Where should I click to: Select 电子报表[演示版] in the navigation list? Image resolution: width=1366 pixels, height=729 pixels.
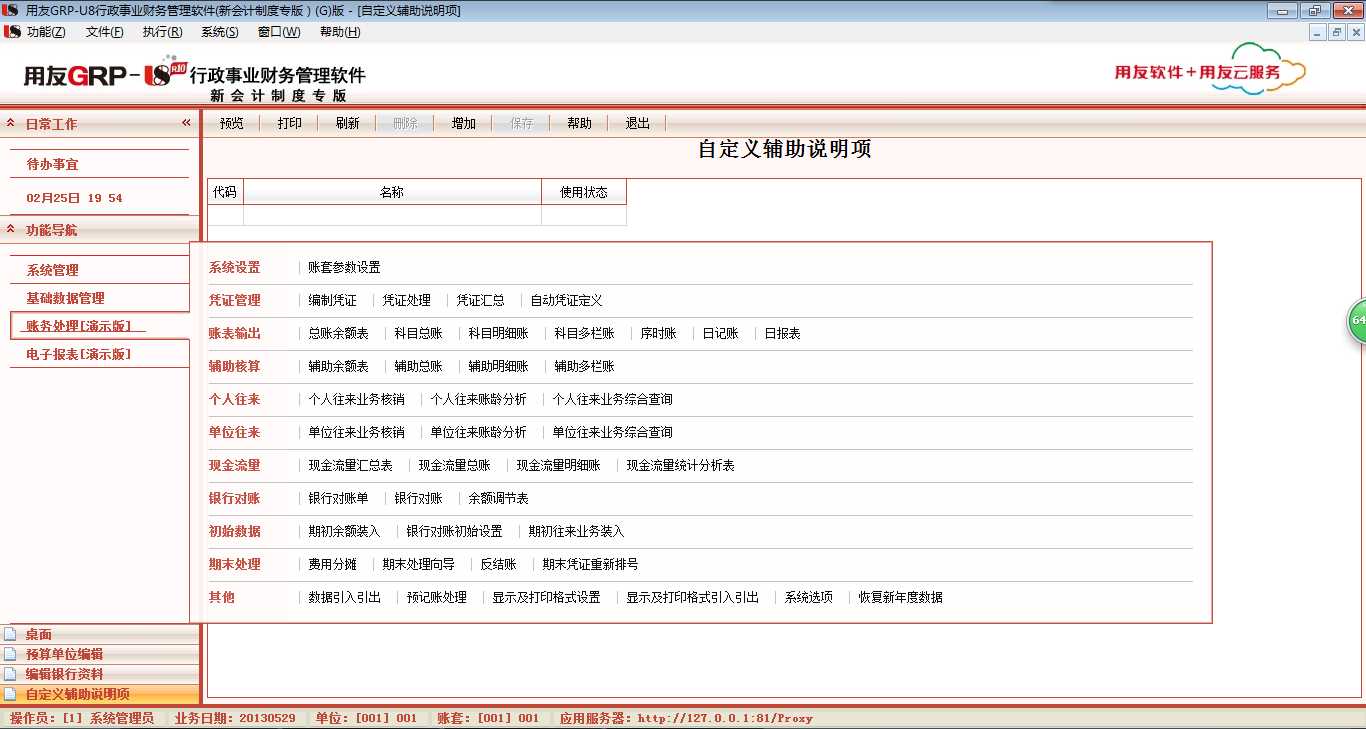coord(78,354)
